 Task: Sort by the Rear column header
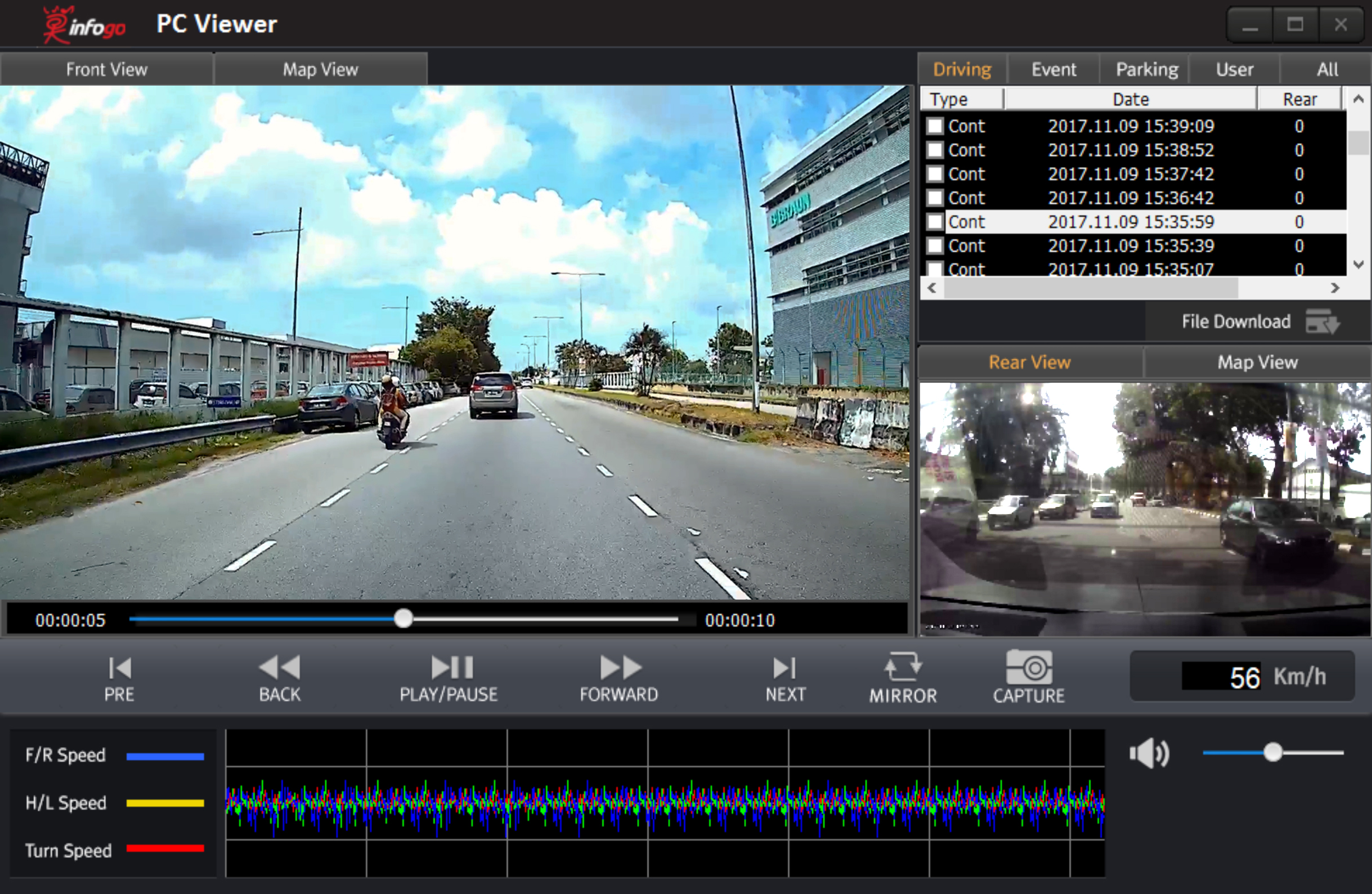pos(1300,99)
